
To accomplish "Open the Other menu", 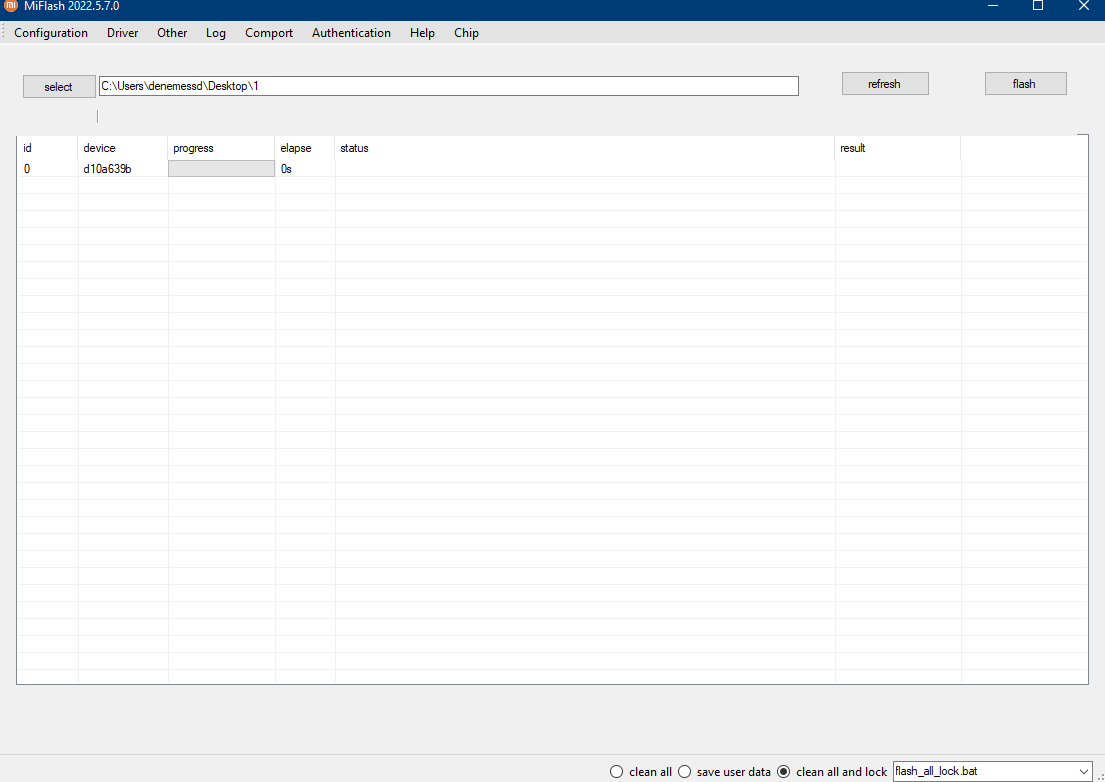I will pos(172,33).
